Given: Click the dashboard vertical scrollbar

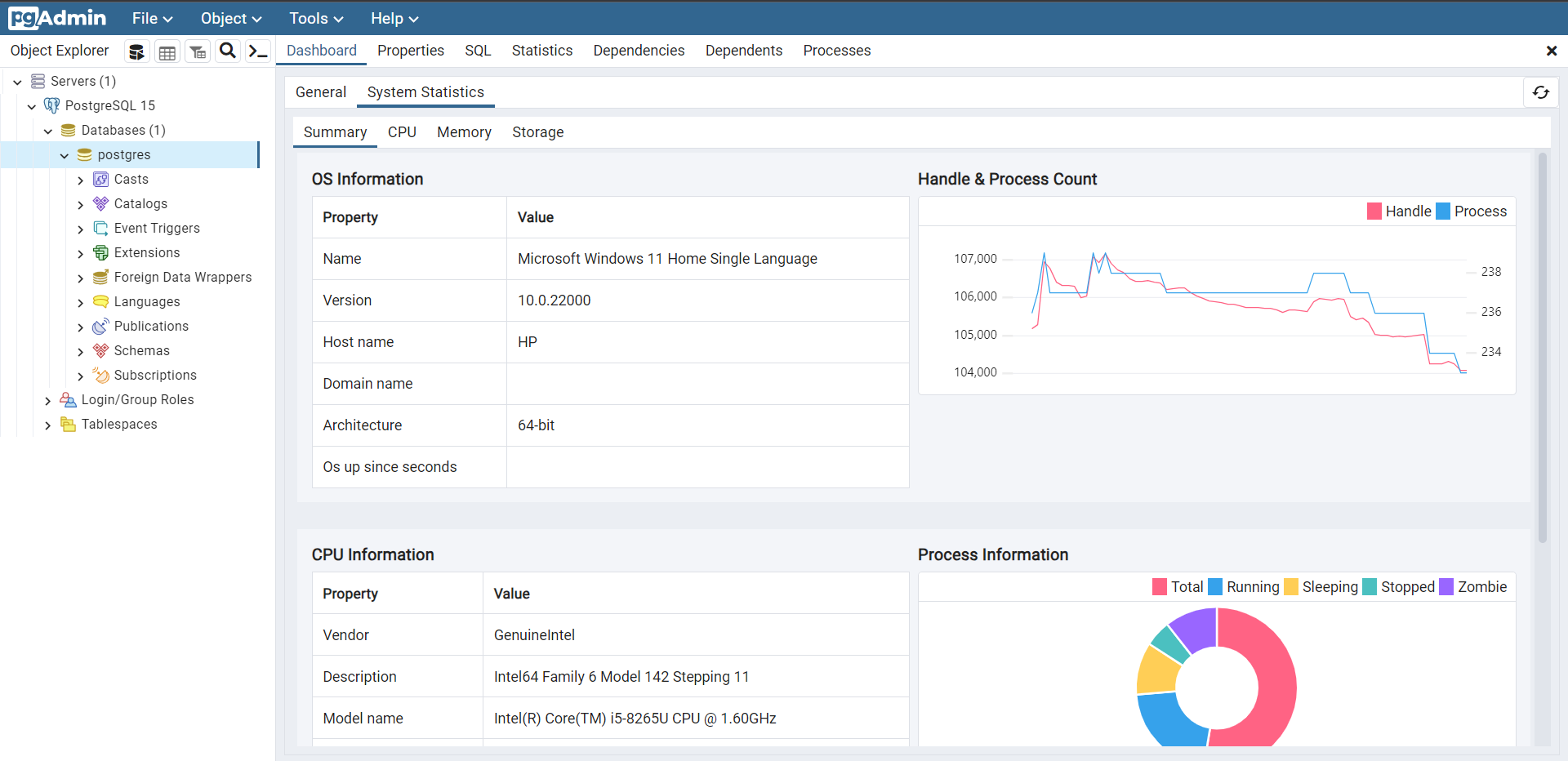Looking at the screenshot, I should tap(1543, 349).
